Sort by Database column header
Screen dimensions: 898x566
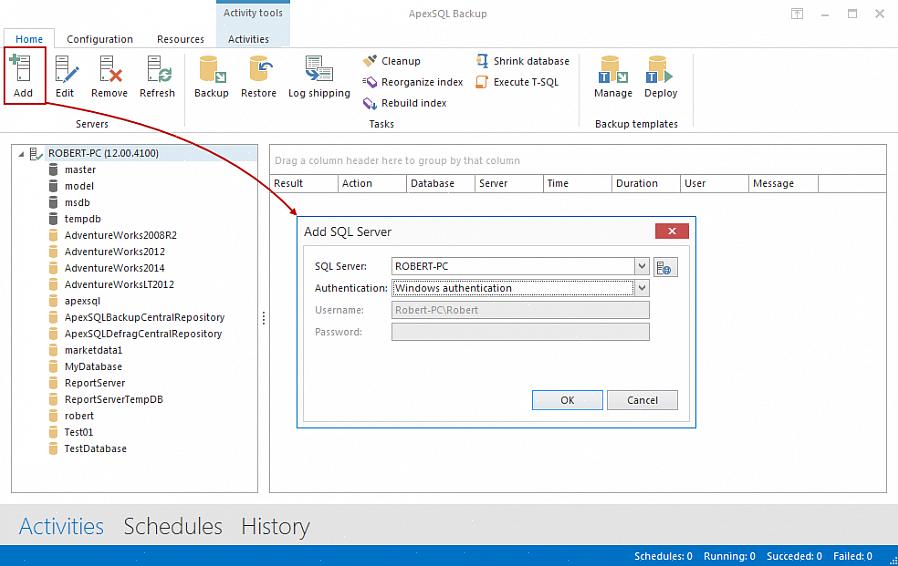[440, 183]
